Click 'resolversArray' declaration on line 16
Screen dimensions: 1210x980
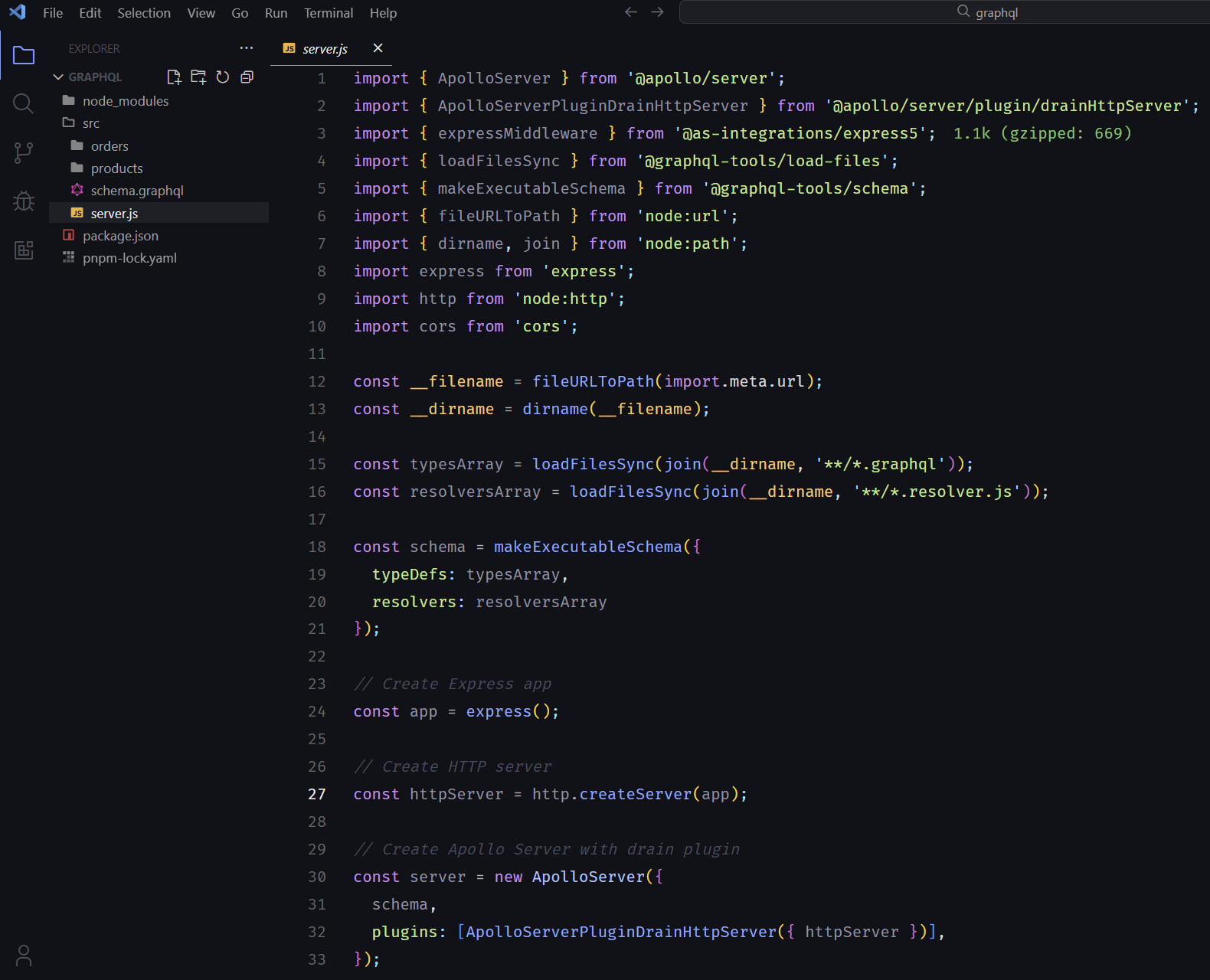tap(476, 492)
